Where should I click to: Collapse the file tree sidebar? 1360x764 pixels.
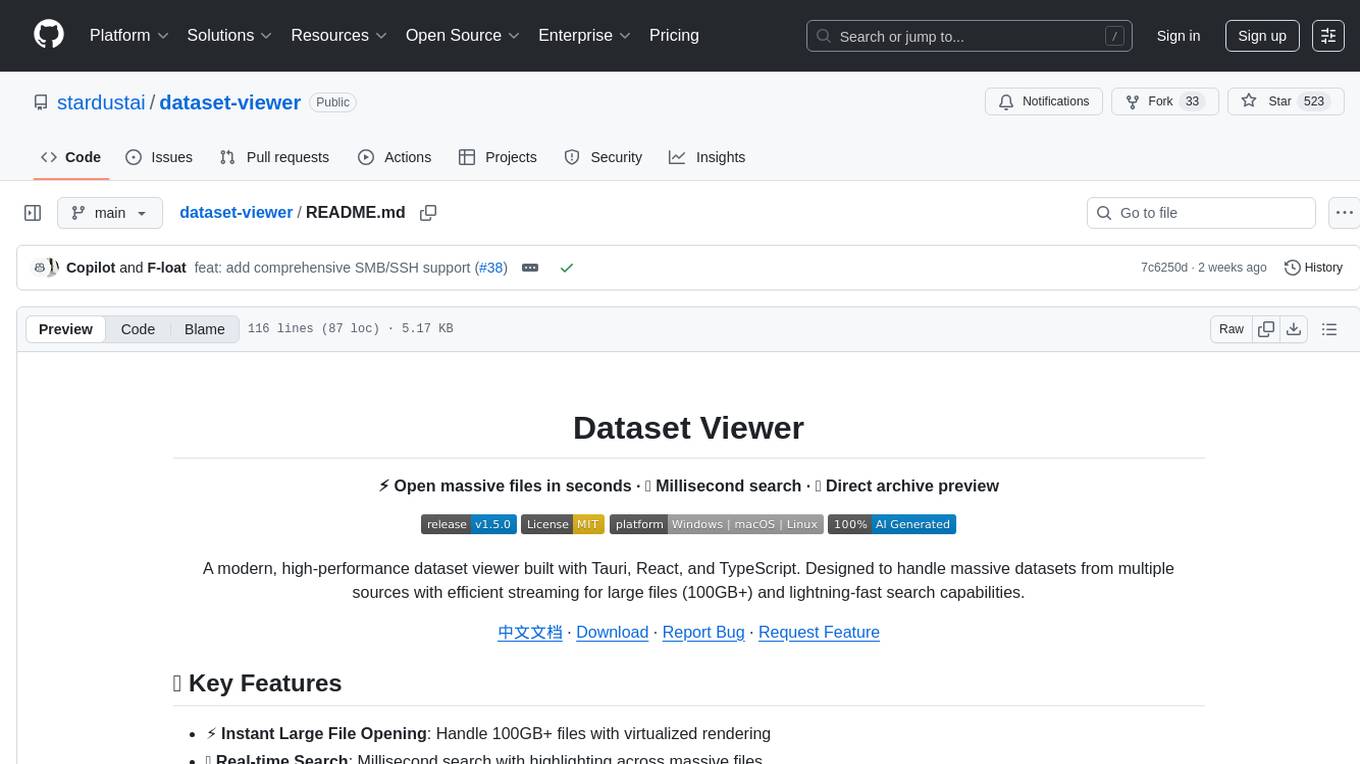[33, 213]
